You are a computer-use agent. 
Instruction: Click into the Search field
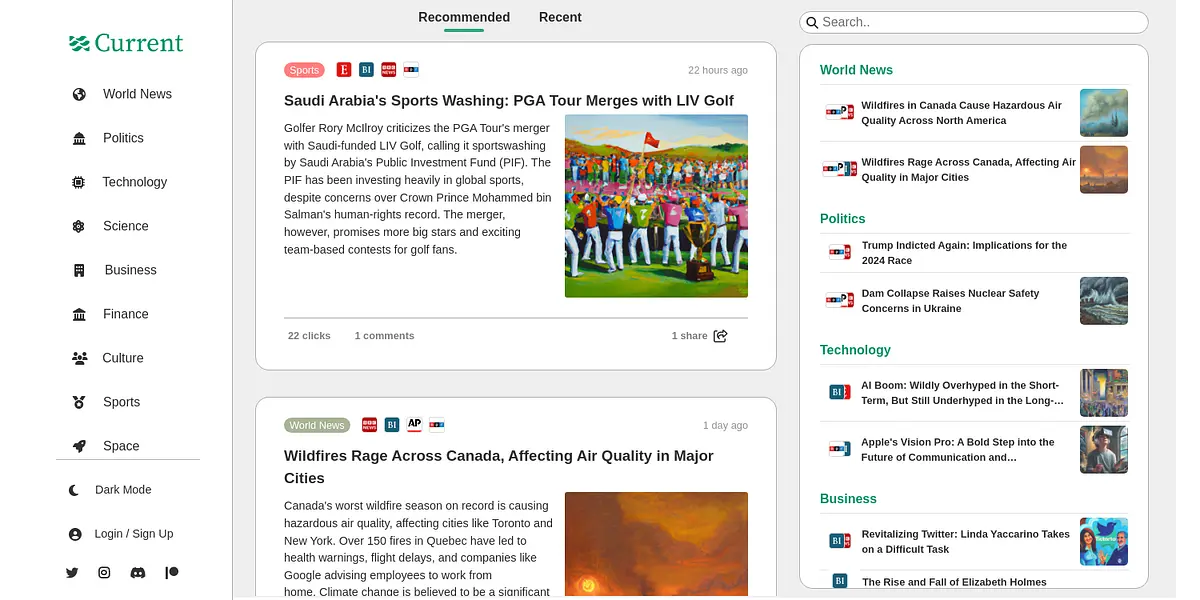coord(975,22)
